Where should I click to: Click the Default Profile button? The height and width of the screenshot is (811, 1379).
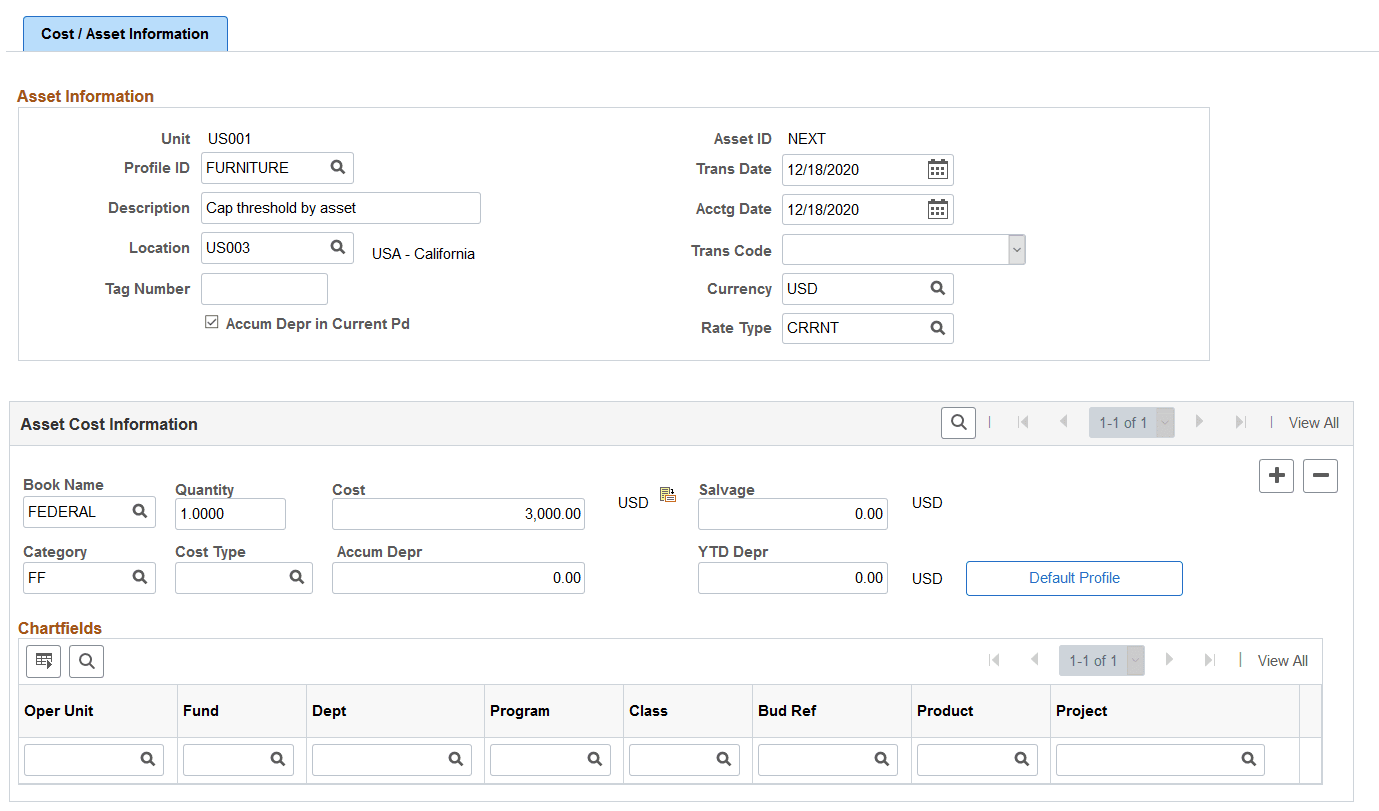tap(1073, 578)
